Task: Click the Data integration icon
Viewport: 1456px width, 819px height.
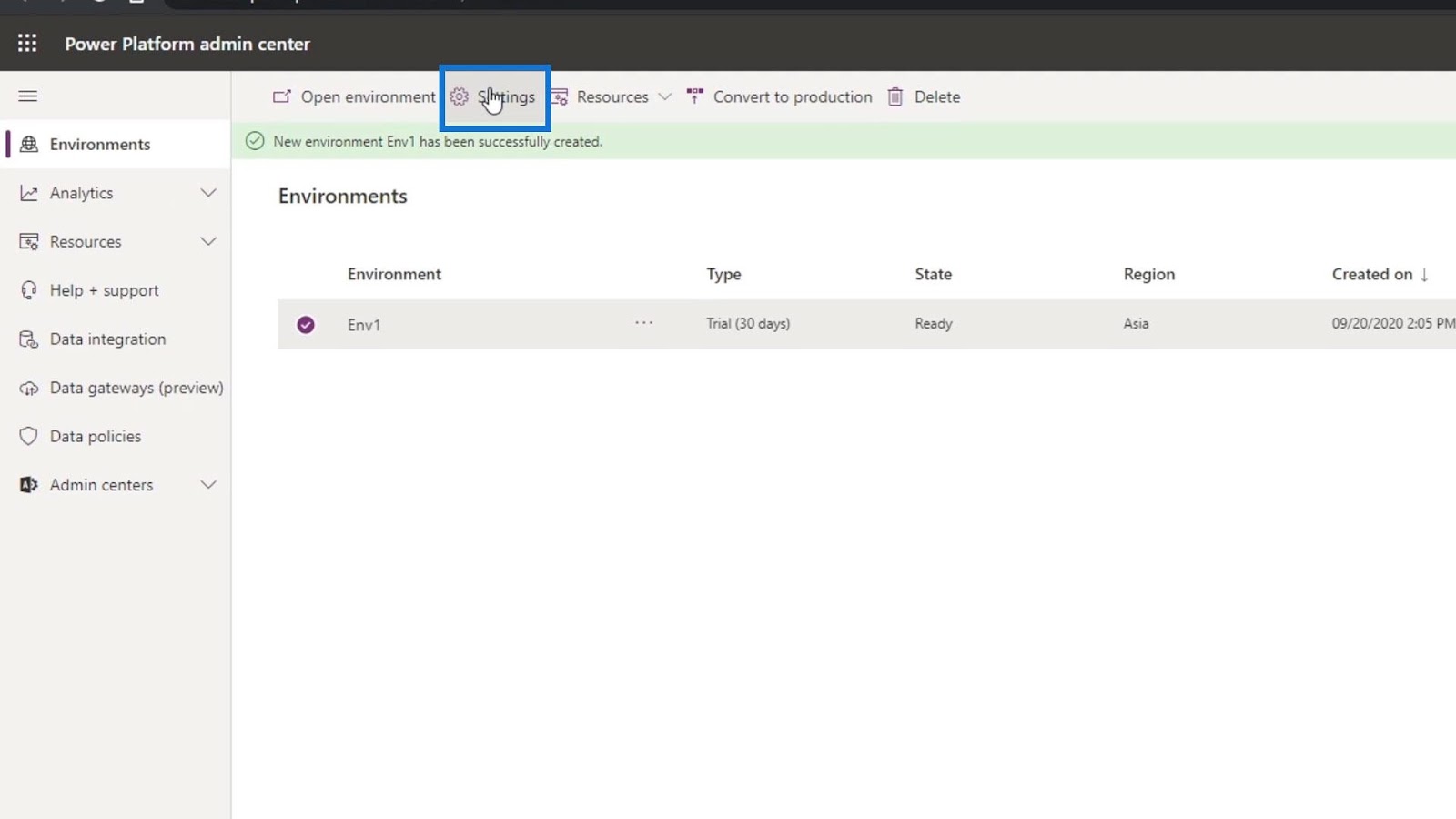Action: coord(29,339)
